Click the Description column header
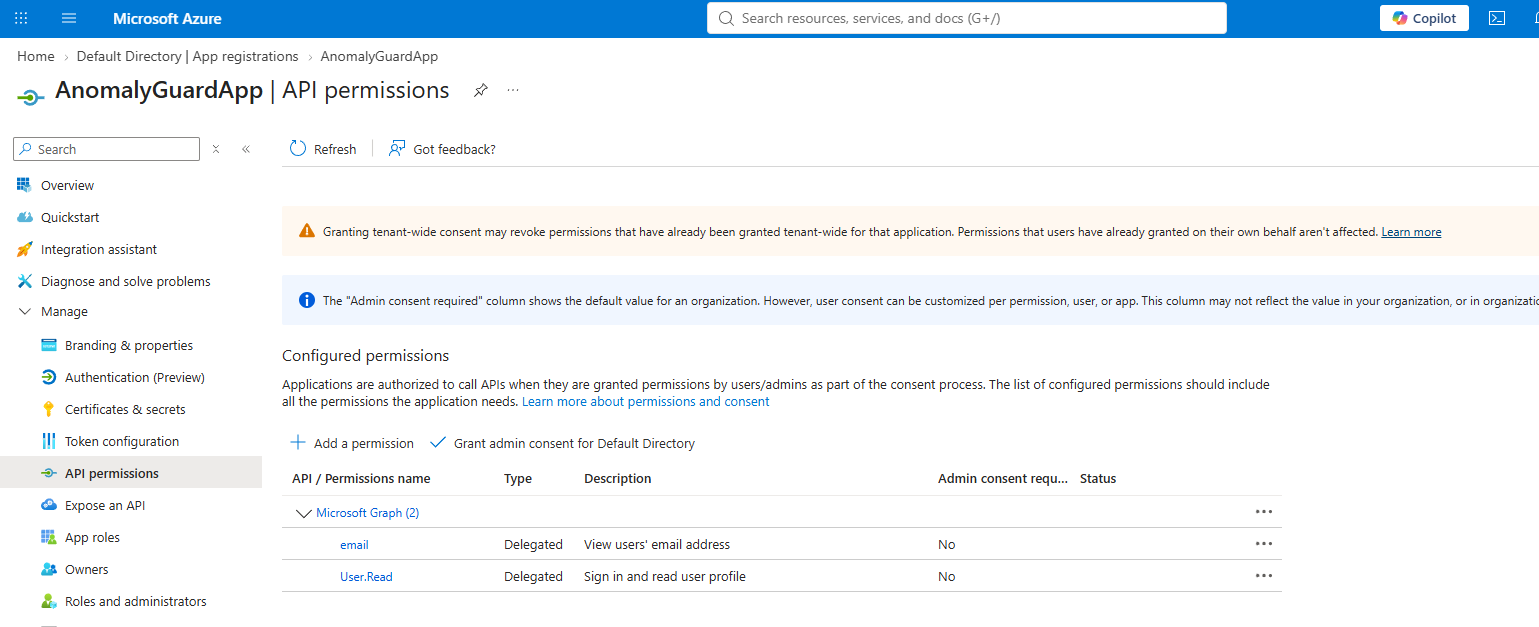The image size is (1539, 627). click(x=618, y=479)
